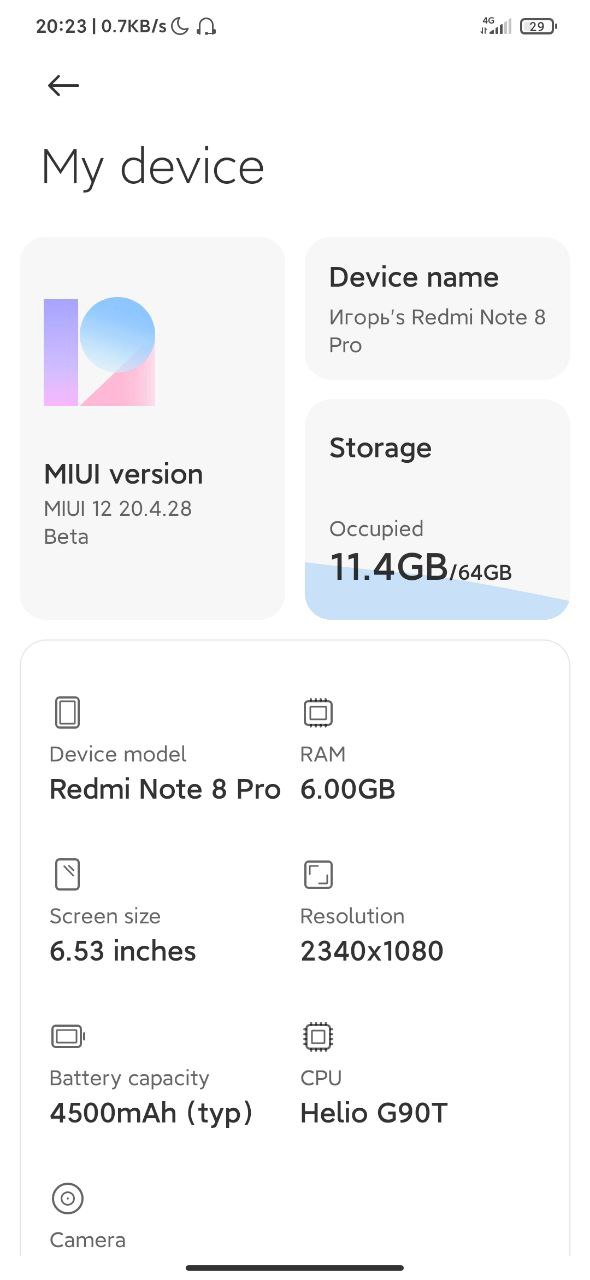Viewport: 590px width, 1280px height.
Task: Open the Device name card
Action: (437, 308)
